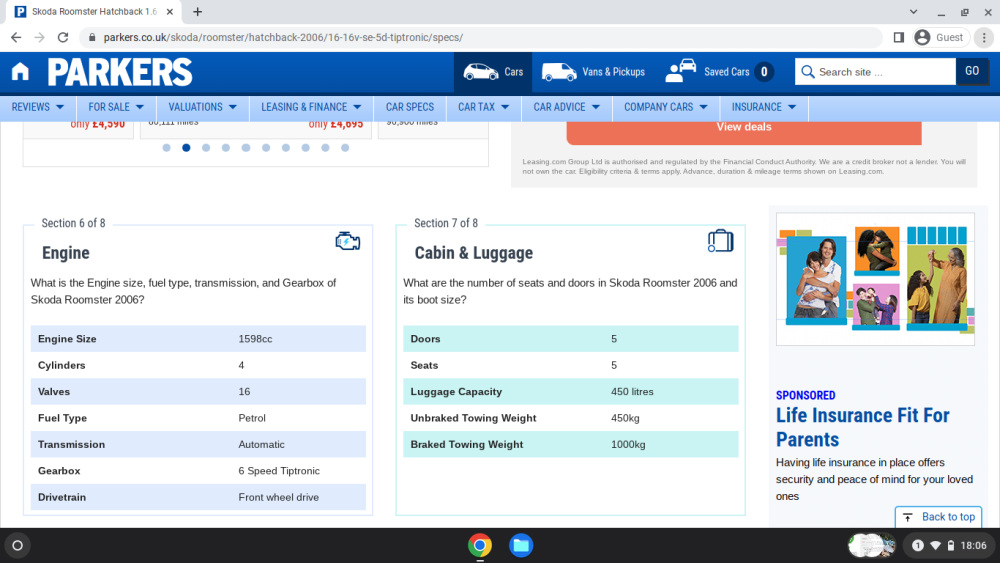The image size is (1000, 563).
Task: Click the Engine section icon
Action: point(348,241)
